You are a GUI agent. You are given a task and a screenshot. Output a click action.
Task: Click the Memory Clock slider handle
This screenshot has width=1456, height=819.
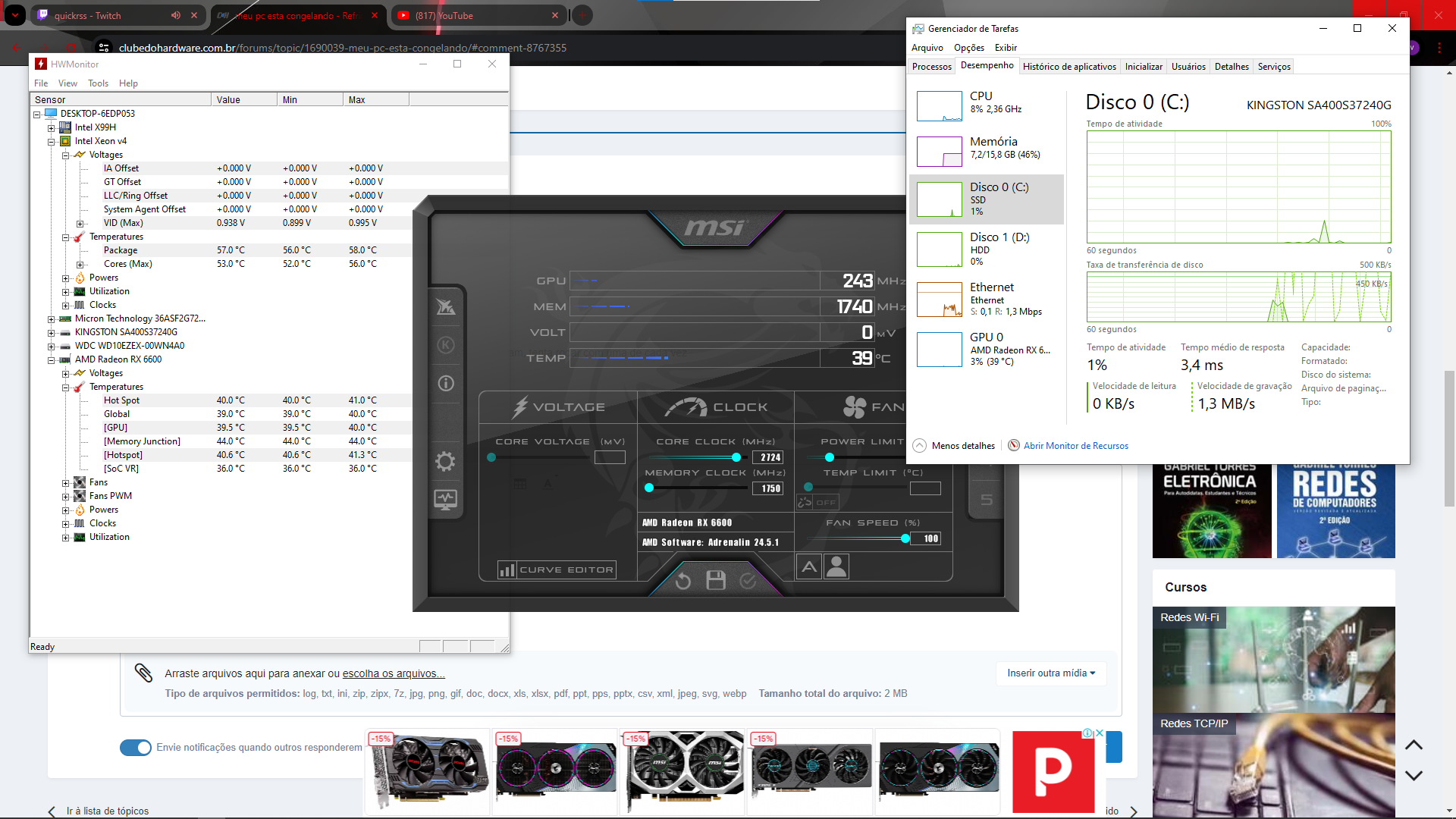pos(649,488)
